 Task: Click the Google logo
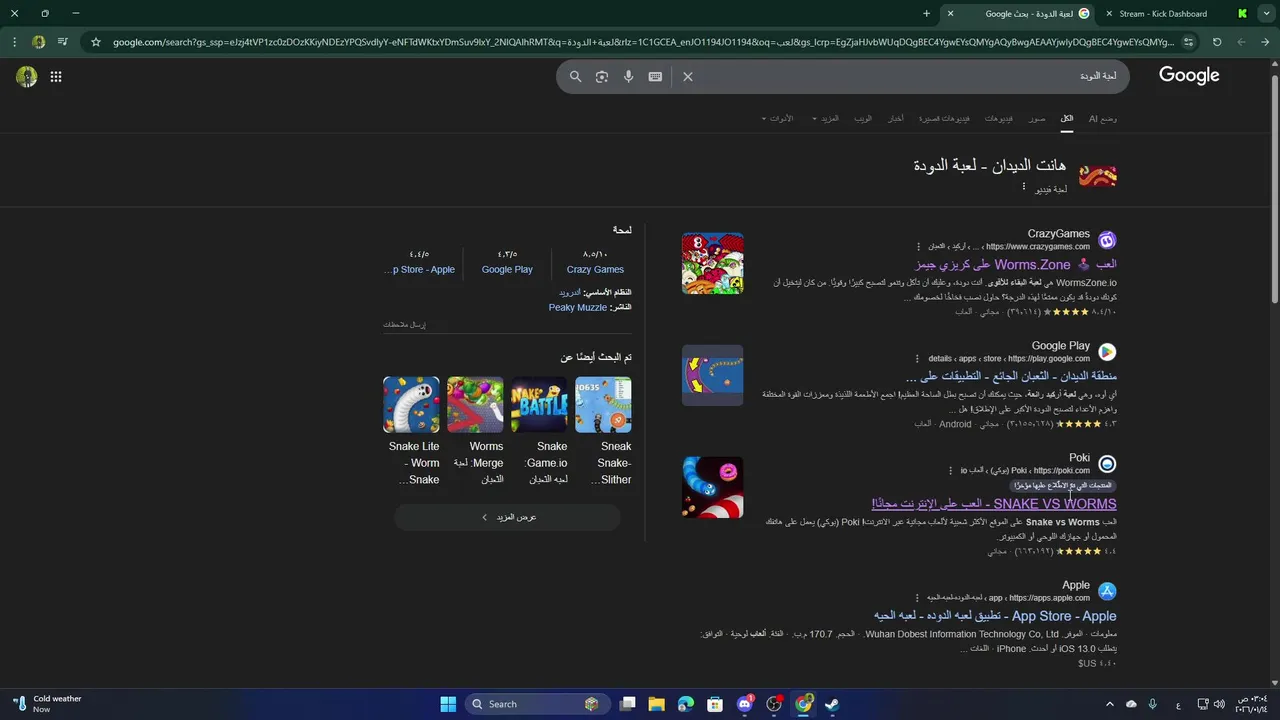coord(1189,76)
